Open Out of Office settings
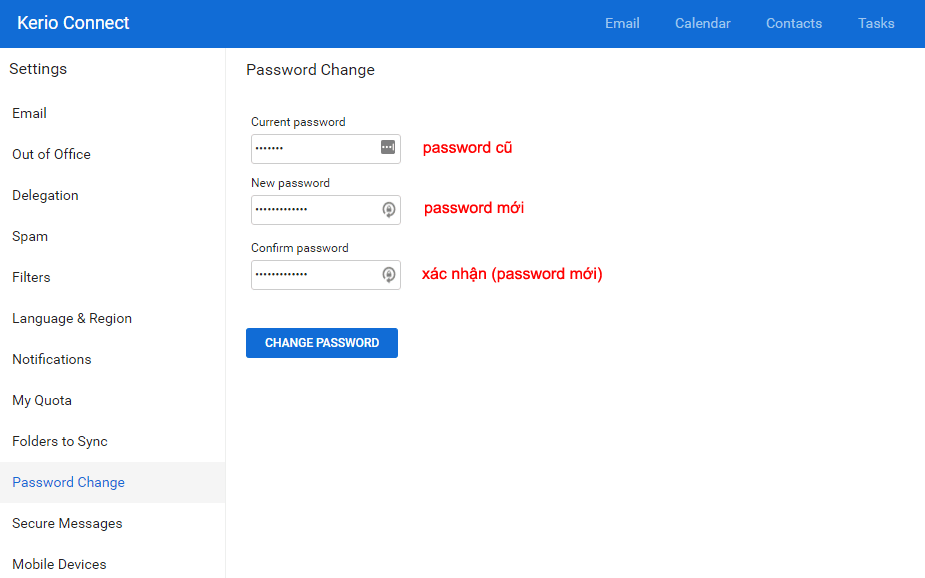This screenshot has height=578, width=925. (x=51, y=154)
